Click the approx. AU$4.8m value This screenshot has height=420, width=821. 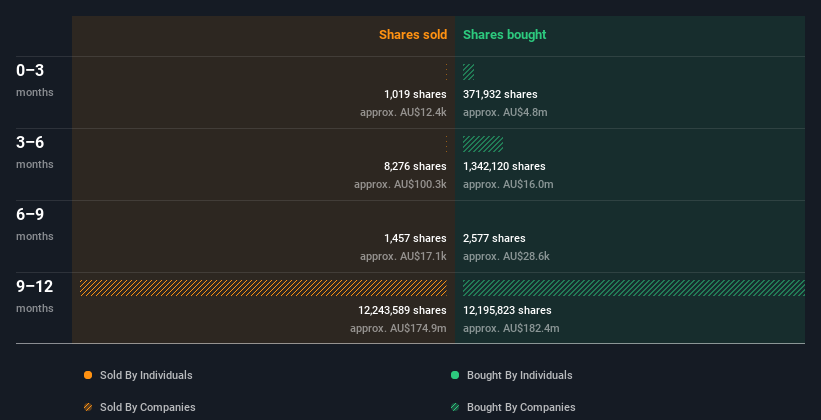[x=505, y=112]
